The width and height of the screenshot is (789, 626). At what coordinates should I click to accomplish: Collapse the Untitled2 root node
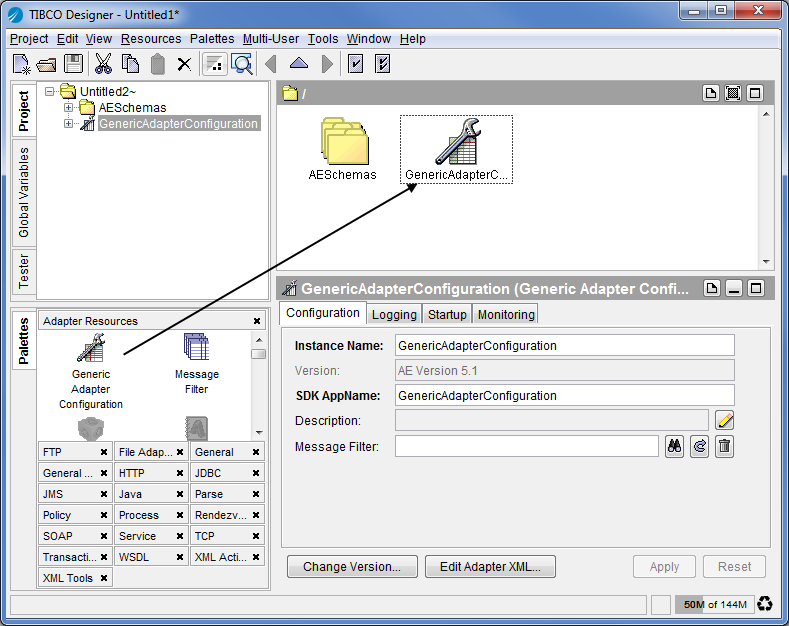tap(50, 92)
